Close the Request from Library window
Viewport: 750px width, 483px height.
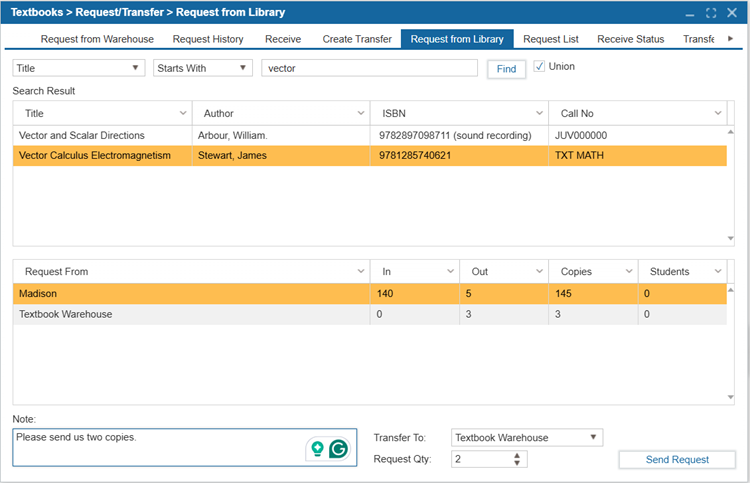click(x=732, y=13)
